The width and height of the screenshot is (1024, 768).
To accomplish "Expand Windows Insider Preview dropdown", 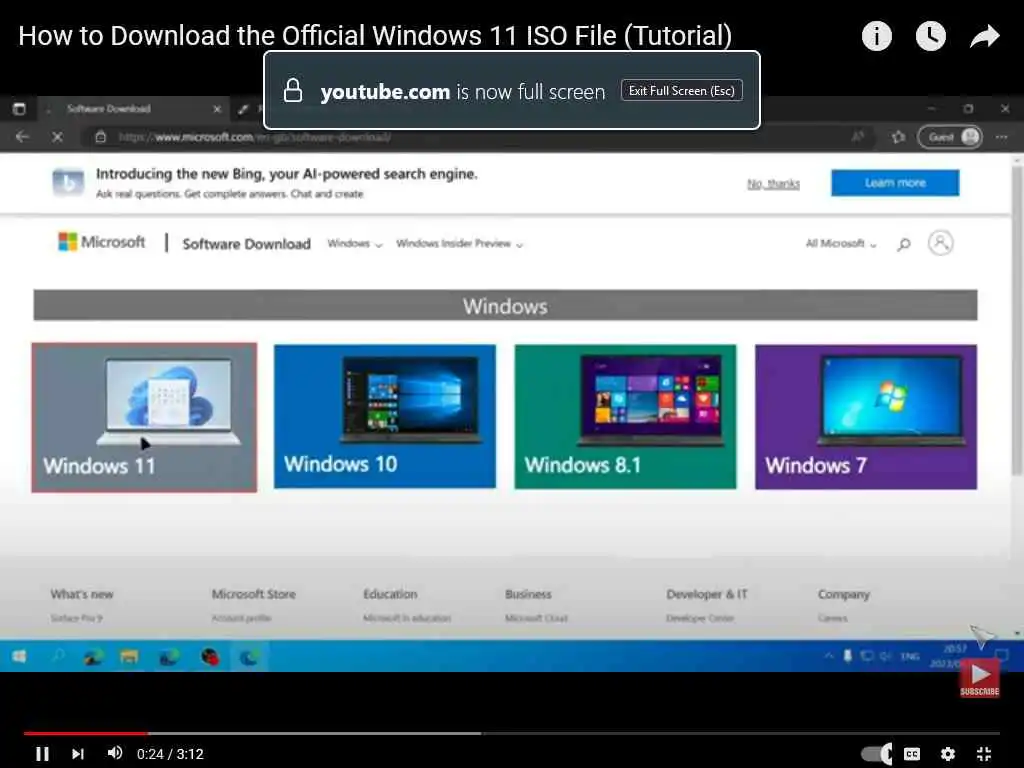I will coord(459,244).
